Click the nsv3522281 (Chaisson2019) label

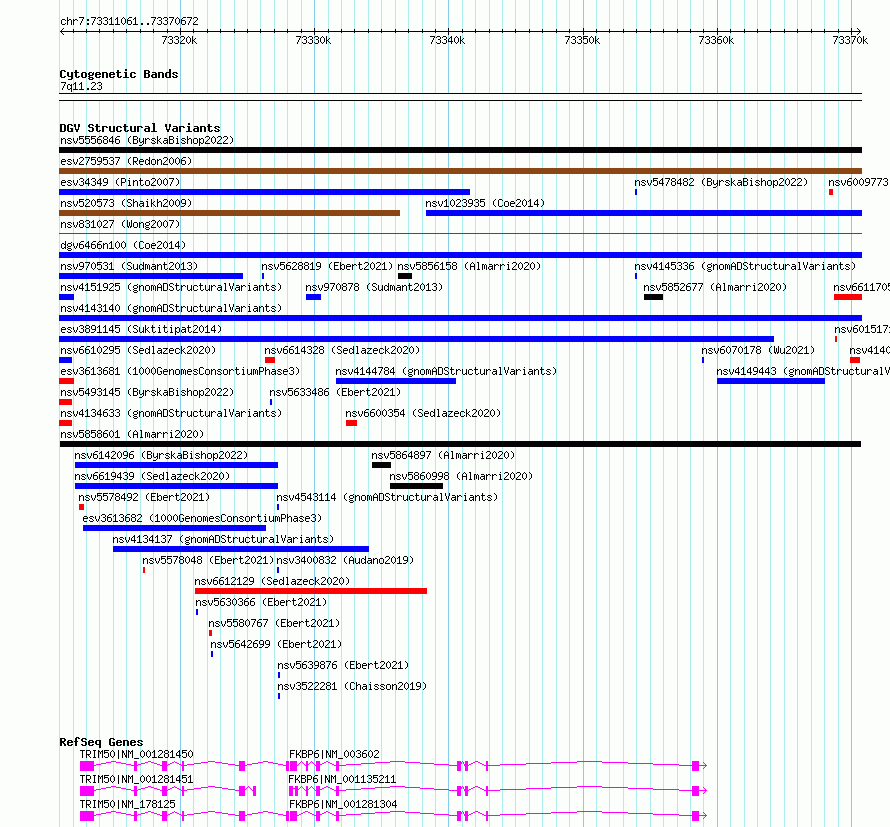[352, 686]
